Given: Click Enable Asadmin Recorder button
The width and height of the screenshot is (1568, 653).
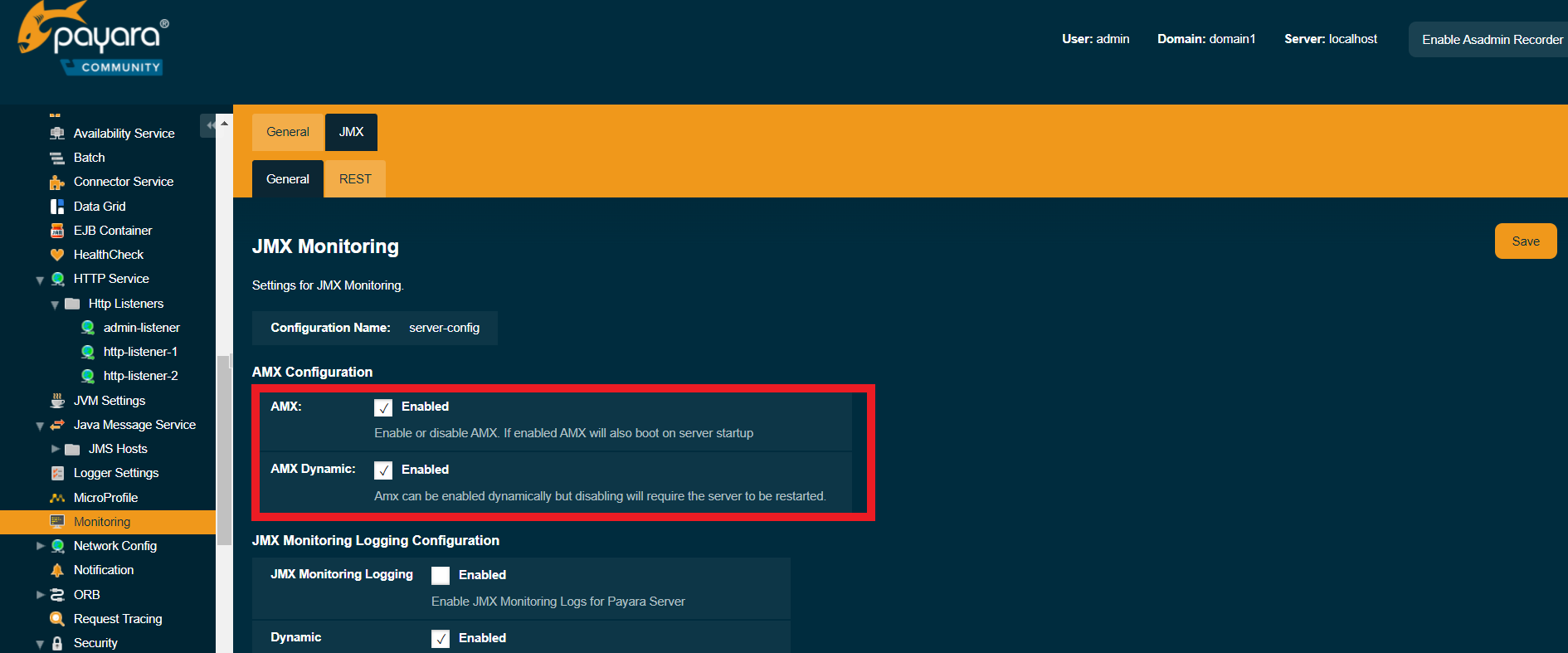Looking at the screenshot, I should [x=1492, y=40].
